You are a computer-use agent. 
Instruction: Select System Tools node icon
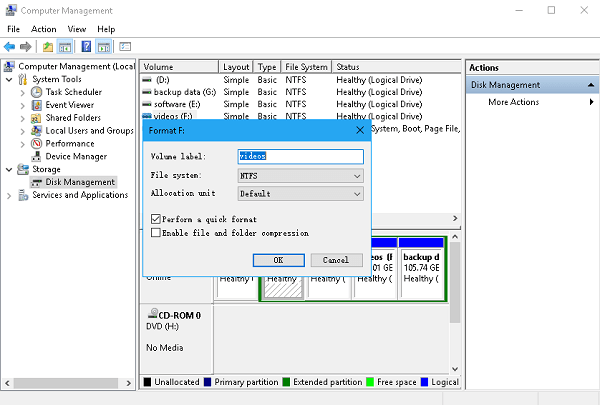click(23, 79)
